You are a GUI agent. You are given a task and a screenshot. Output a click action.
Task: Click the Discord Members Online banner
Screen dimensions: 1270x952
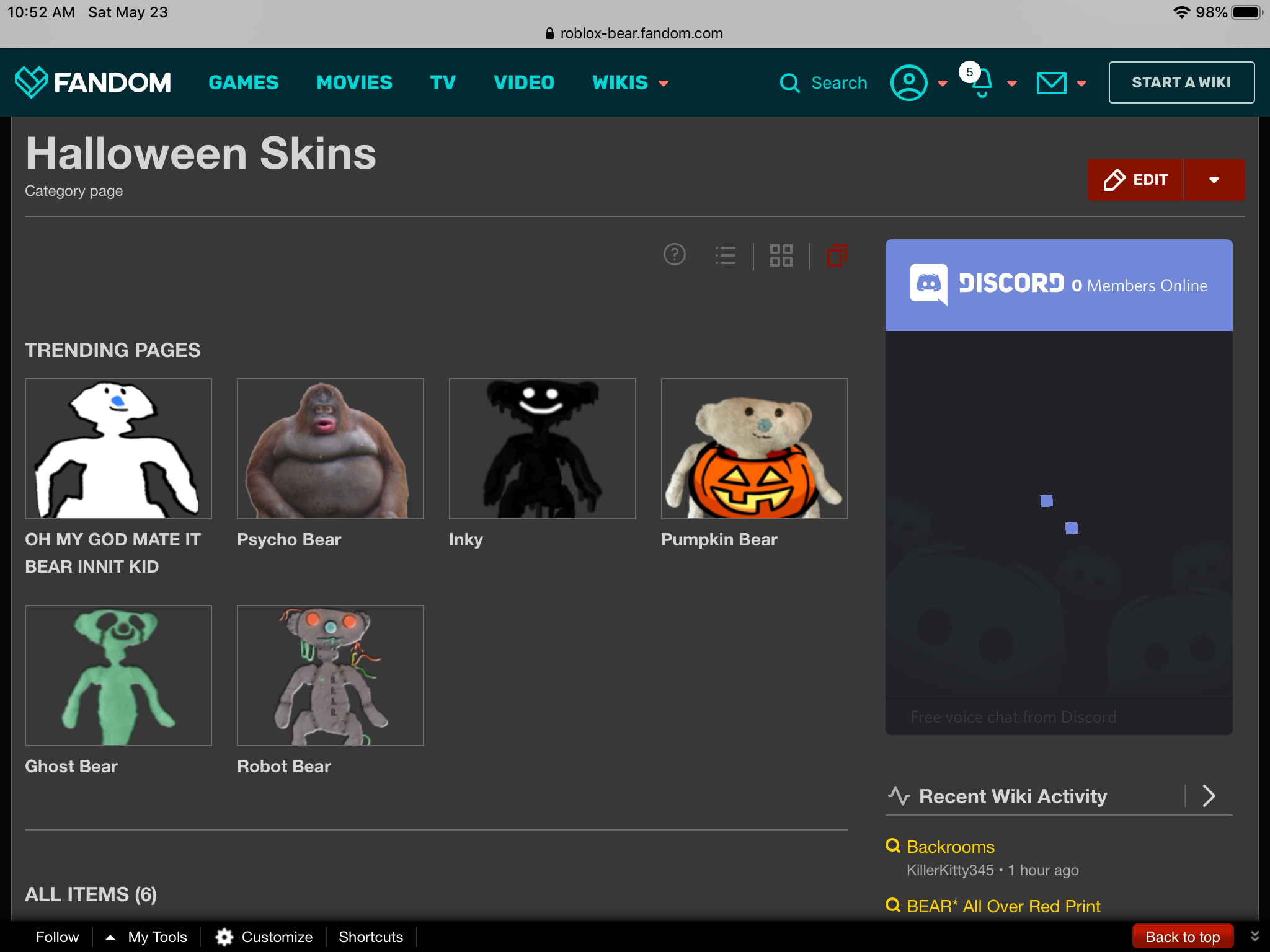tap(1059, 285)
